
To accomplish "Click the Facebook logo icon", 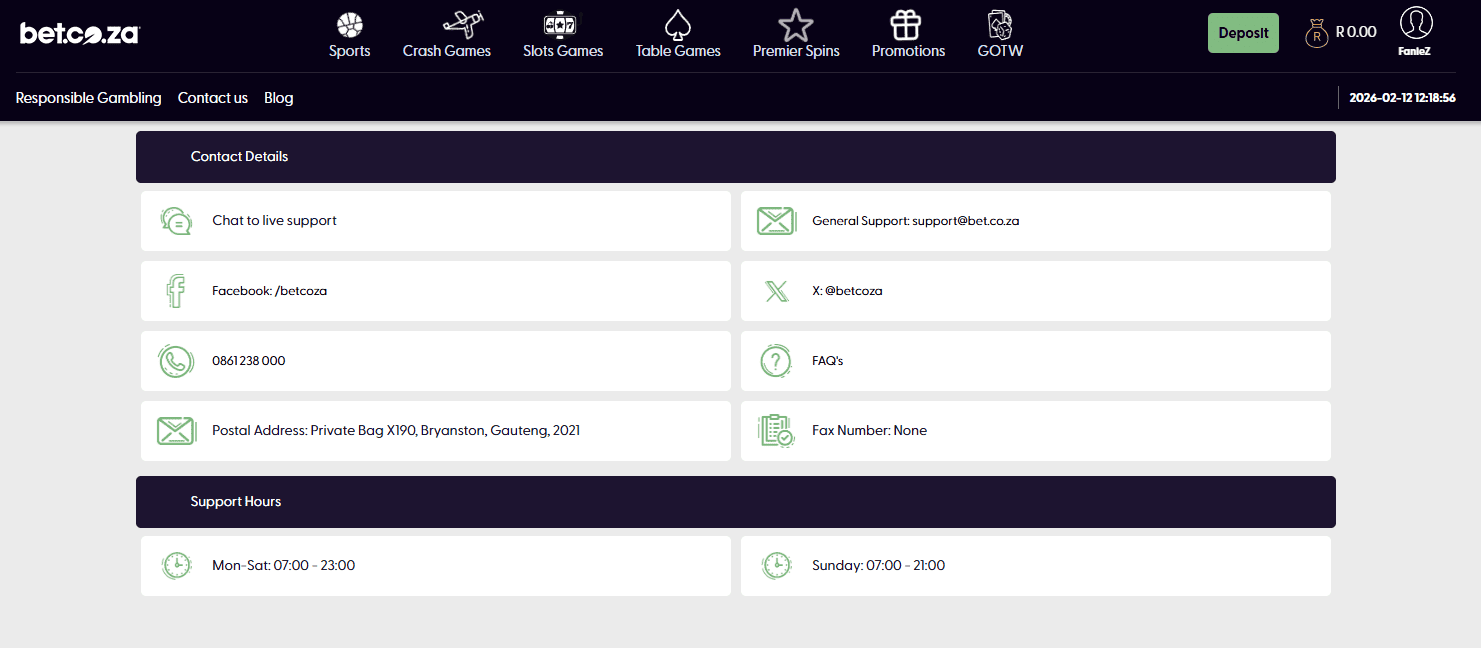I will pyautogui.click(x=176, y=291).
